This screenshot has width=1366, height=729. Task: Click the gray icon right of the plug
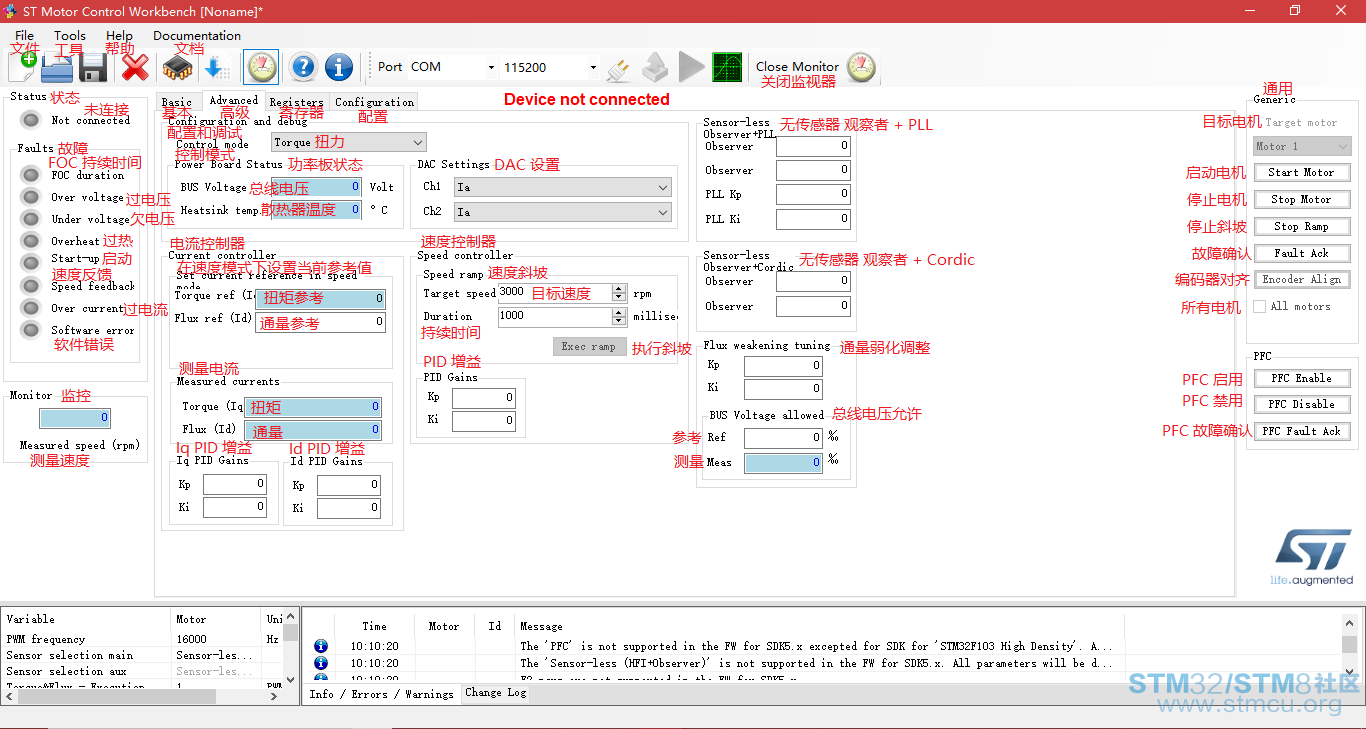click(x=655, y=67)
